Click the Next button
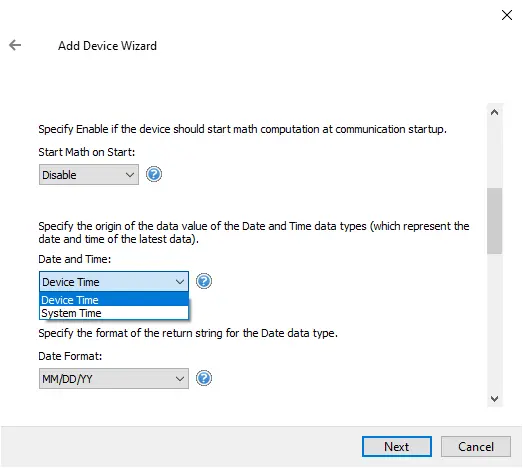523x468 pixels. pyautogui.click(x=397, y=446)
